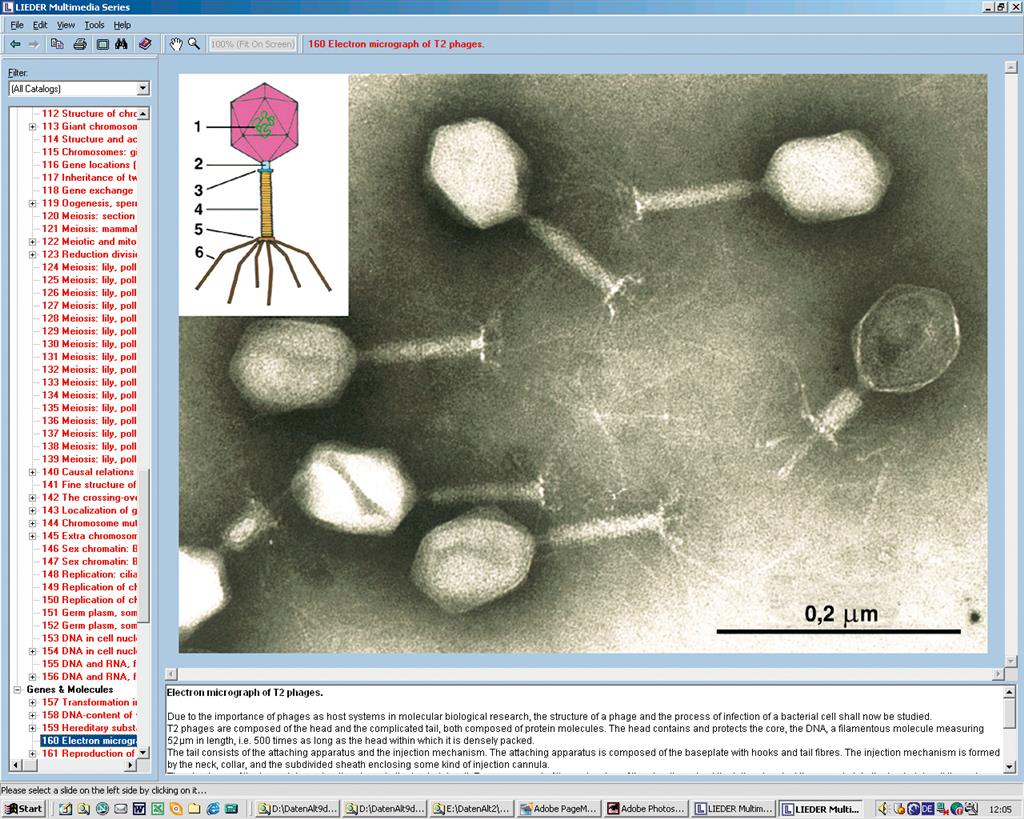Switch to Adobe Photoshop in the taskbar
Viewport: 1024px width, 819px height.
[x=646, y=808]
